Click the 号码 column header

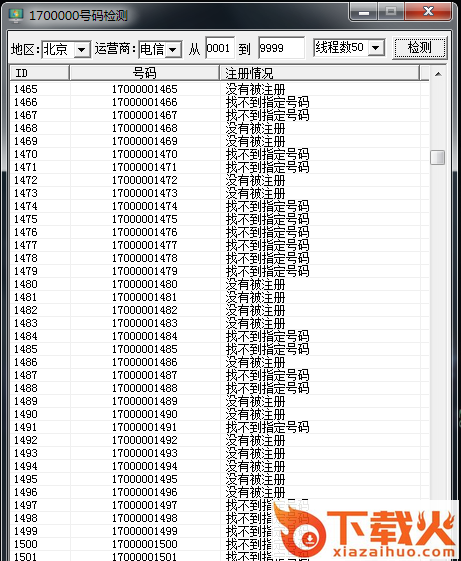[144, 73]
